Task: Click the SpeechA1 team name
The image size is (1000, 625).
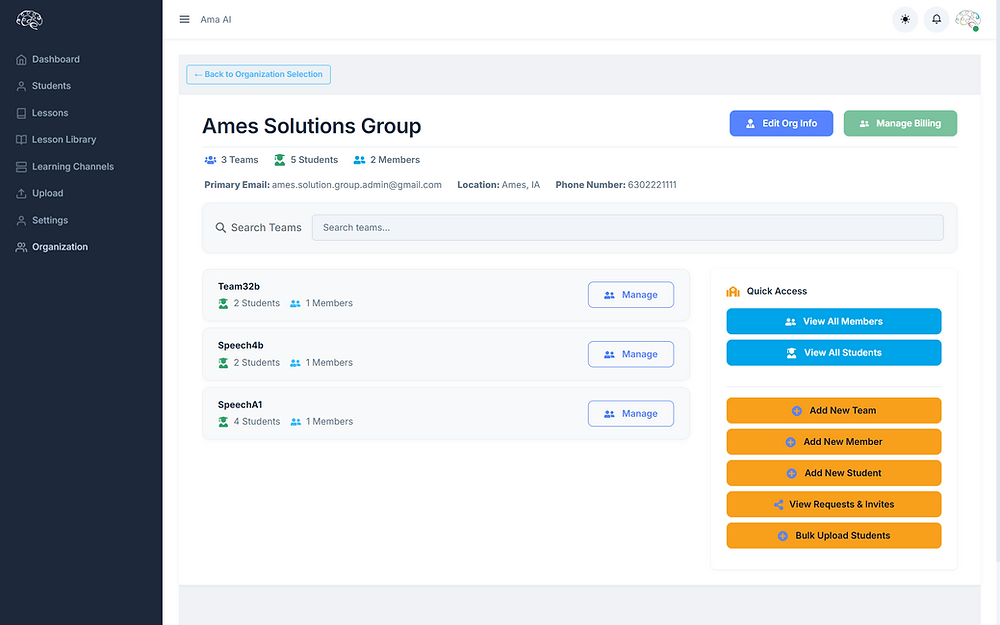Action: coord(240,405)
